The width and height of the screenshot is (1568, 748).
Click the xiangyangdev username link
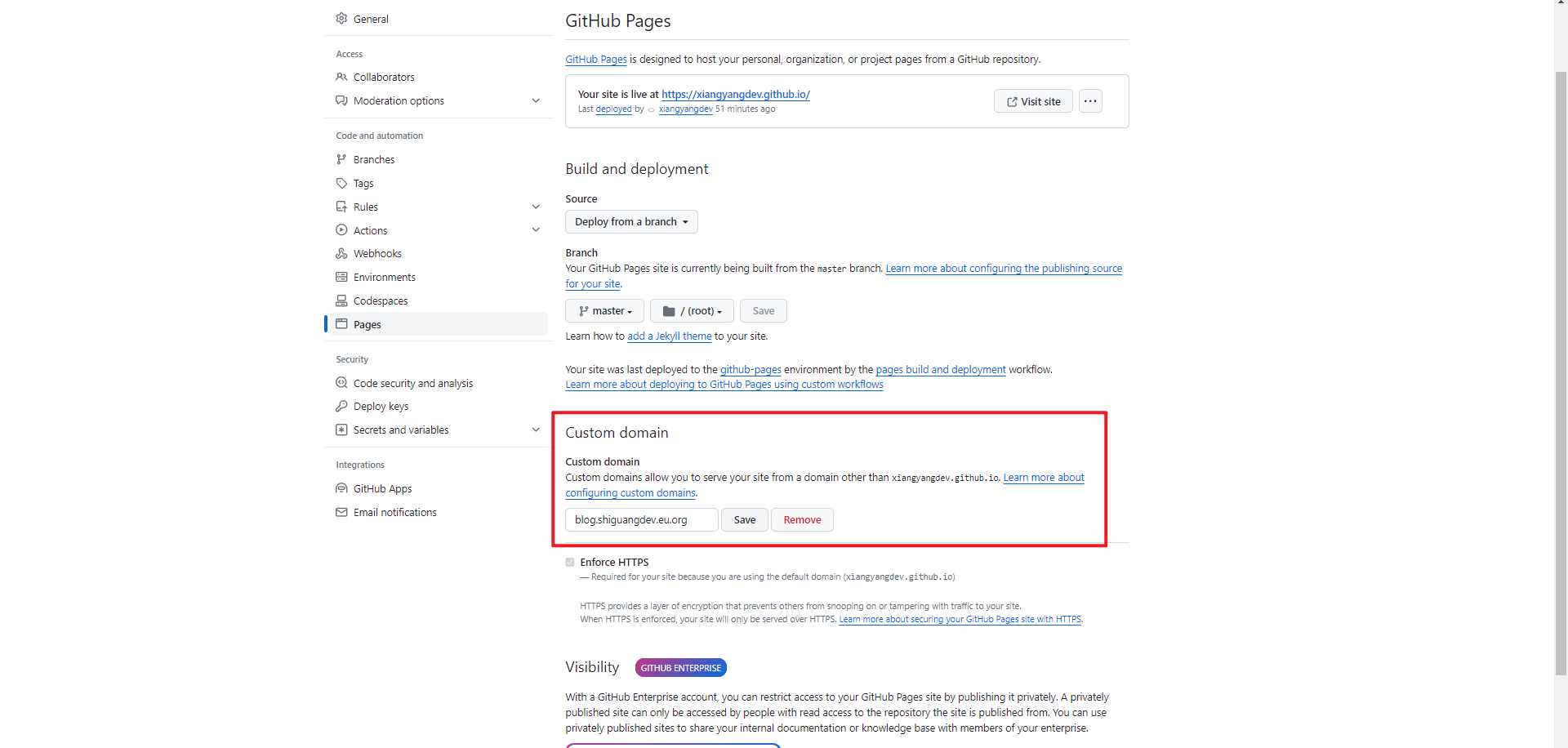[686, 109]
